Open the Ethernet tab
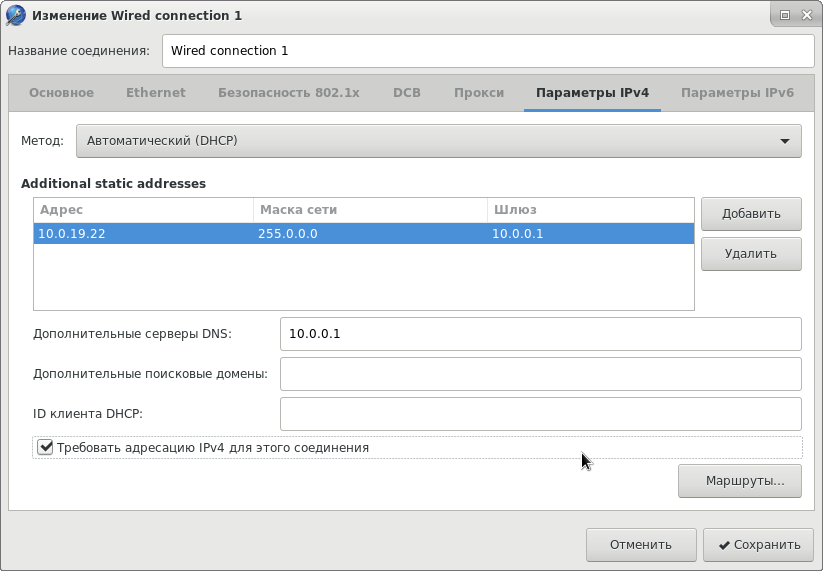 155,92
